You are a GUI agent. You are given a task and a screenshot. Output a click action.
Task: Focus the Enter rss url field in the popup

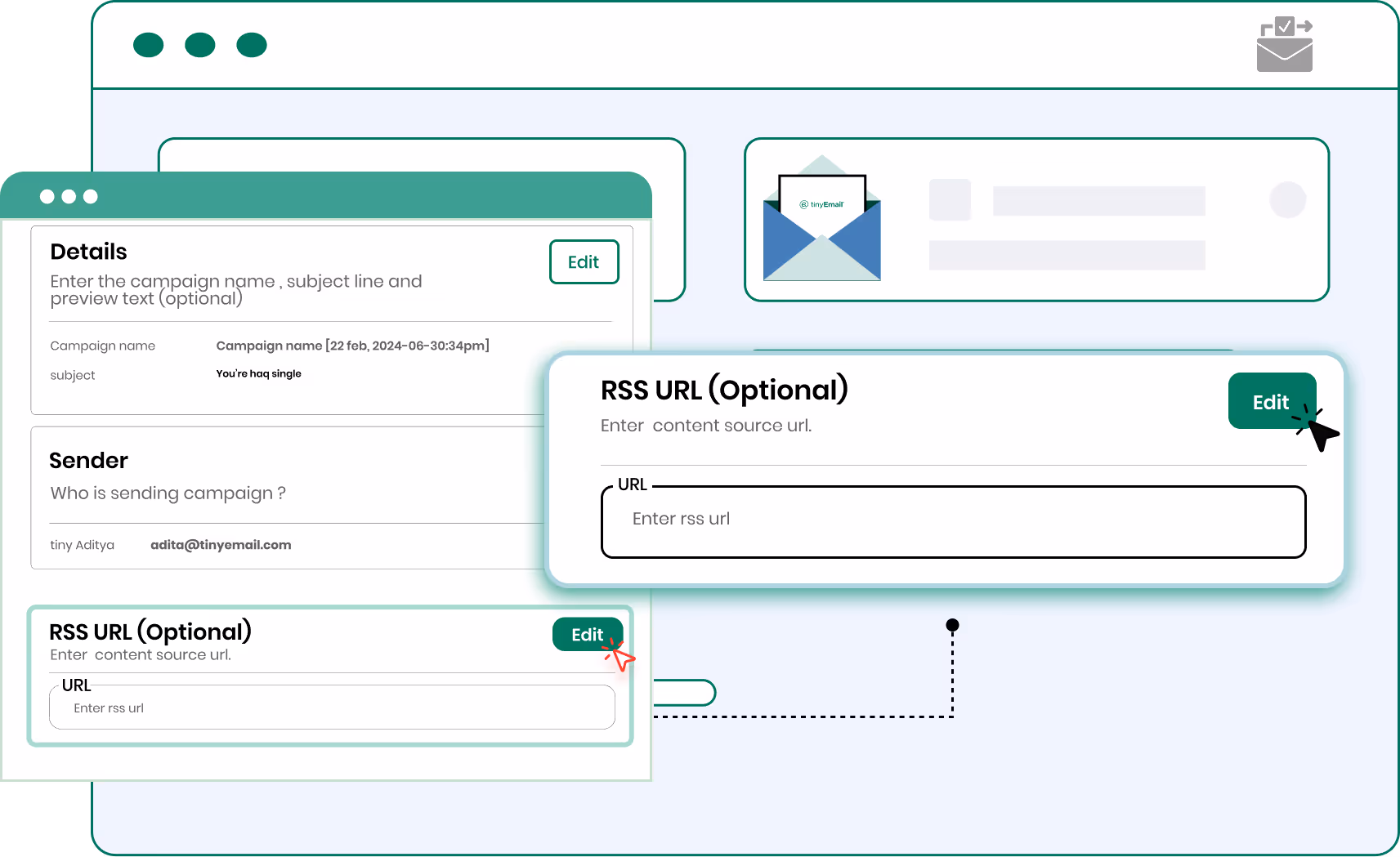(x=952, y=521)
